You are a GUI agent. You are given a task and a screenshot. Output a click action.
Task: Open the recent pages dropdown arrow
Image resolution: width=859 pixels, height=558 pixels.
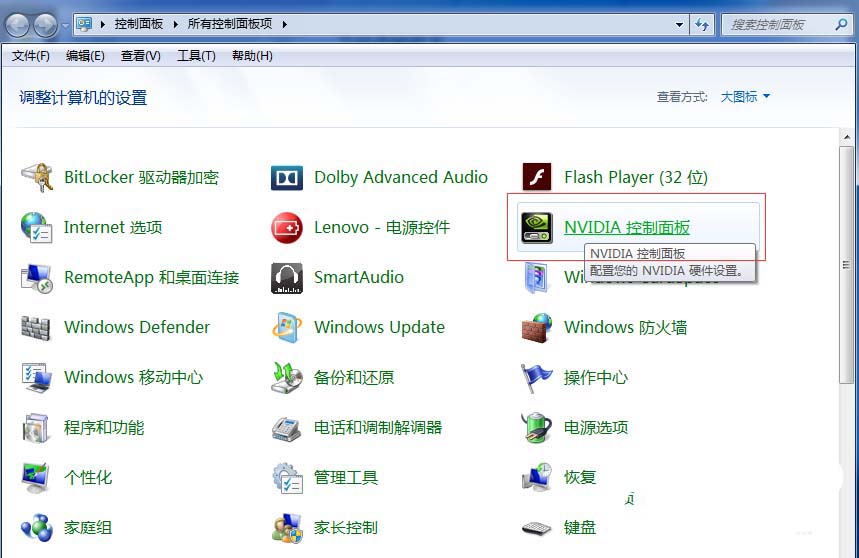65,25
